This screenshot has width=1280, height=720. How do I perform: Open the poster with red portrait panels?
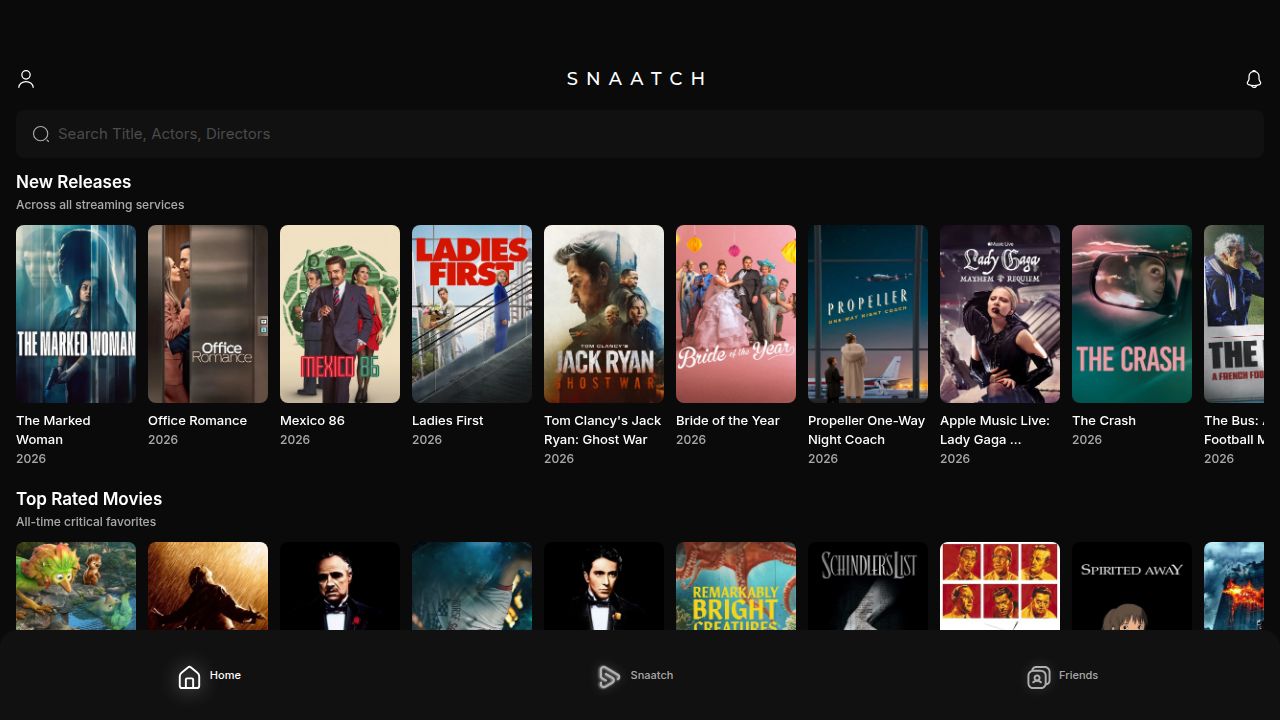(1000, 586)
